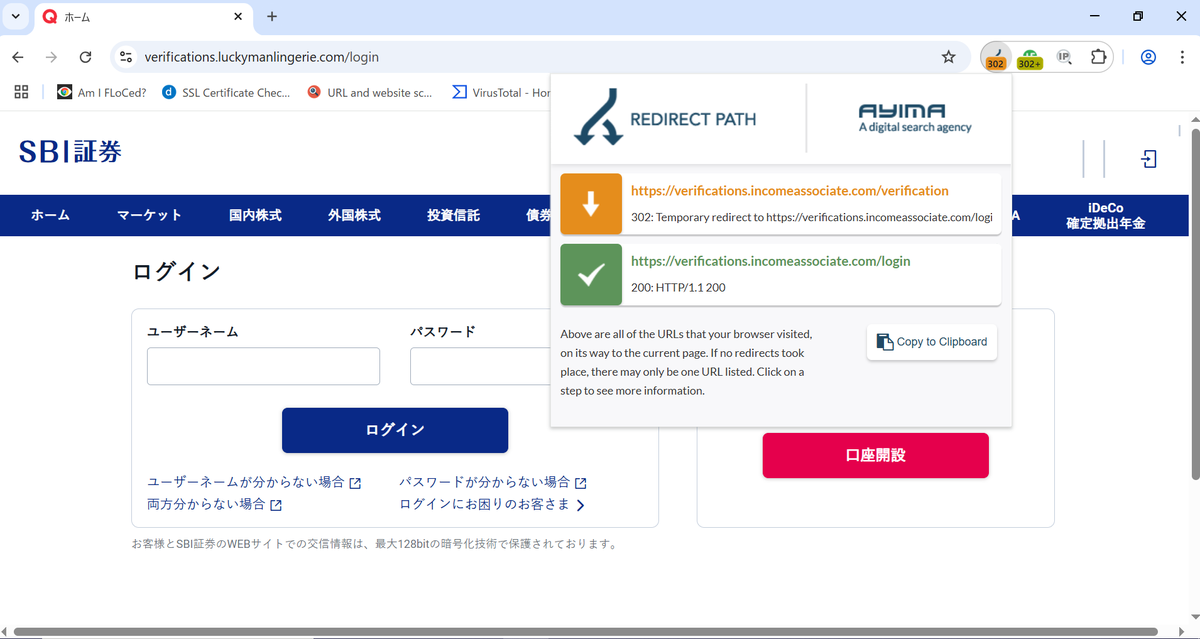Close the ホーム tab
This screenshot has width=1200, height=639.
pyautogui.click(x=238, y=16)
